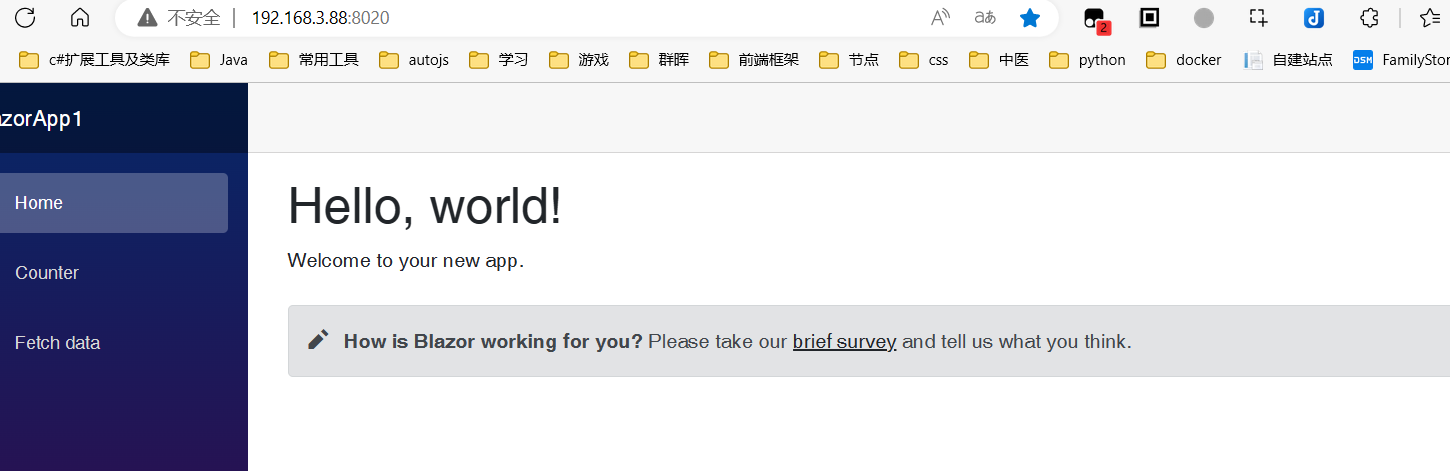Toggle the blue favorite star icon

(1030, 17)
